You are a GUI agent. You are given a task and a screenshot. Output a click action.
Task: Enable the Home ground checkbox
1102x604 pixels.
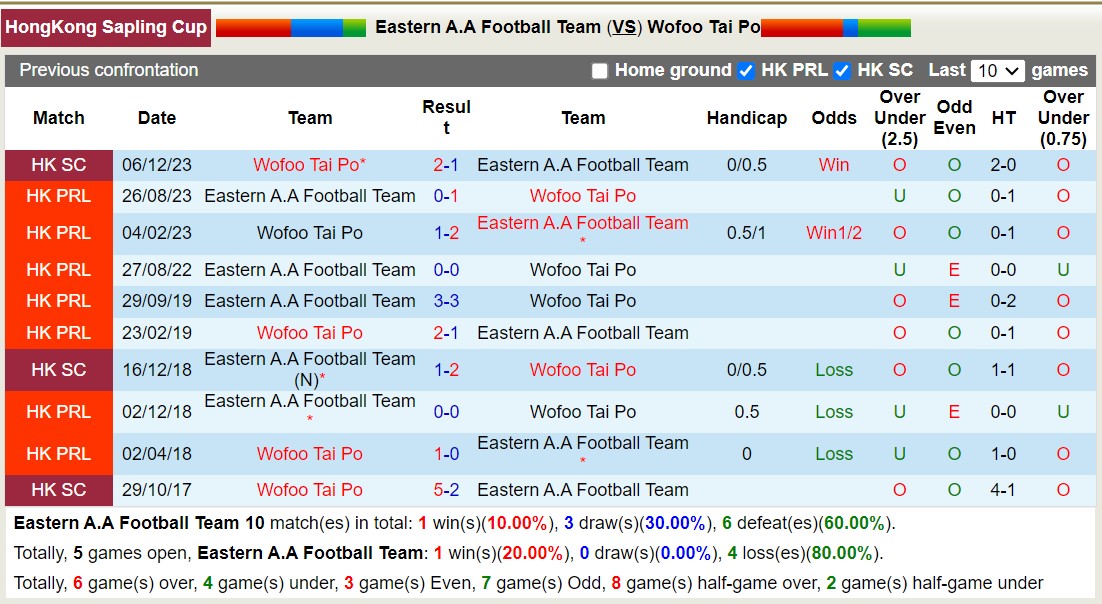tap(600, 71)
